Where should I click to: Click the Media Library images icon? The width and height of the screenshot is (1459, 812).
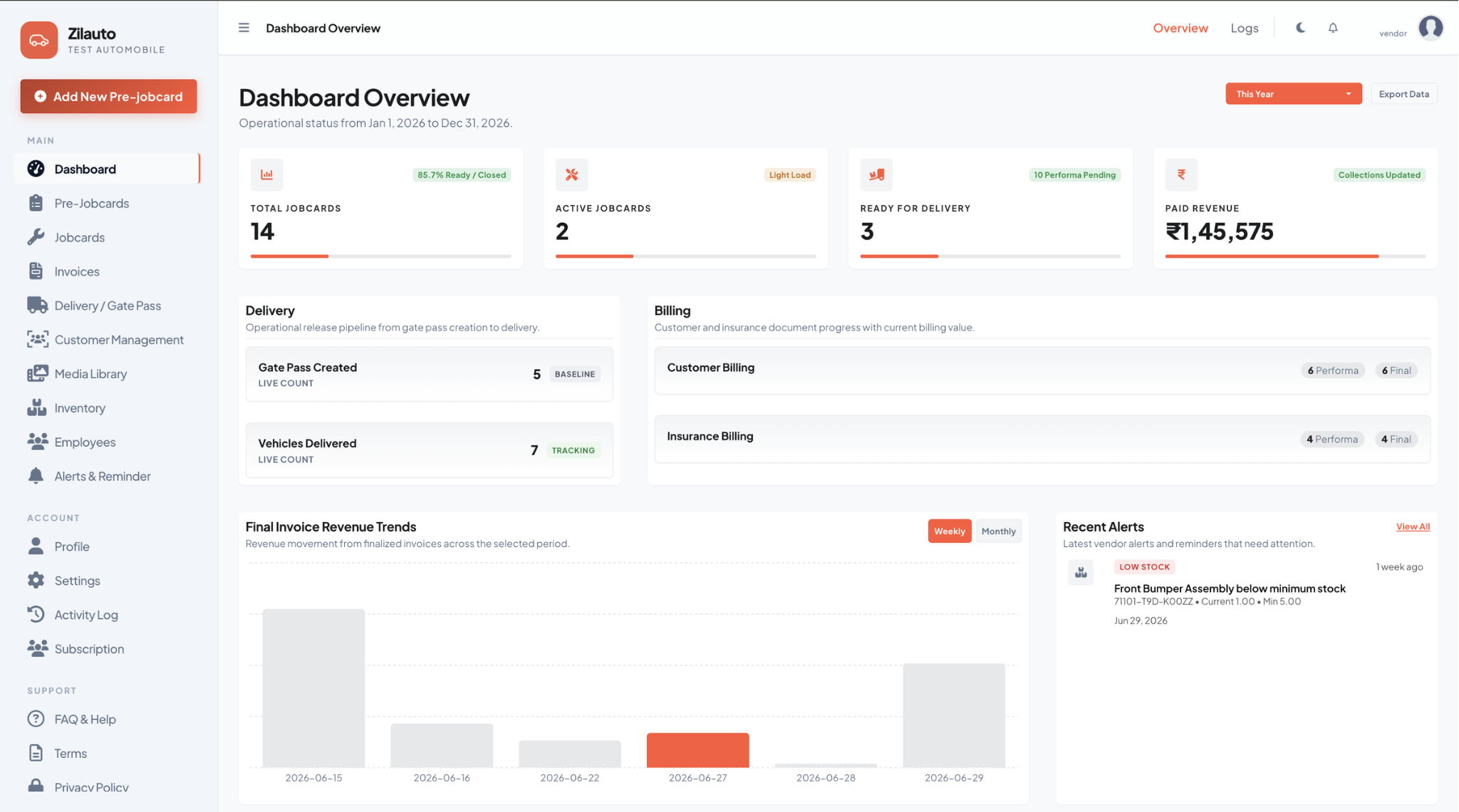coord(37,374)
